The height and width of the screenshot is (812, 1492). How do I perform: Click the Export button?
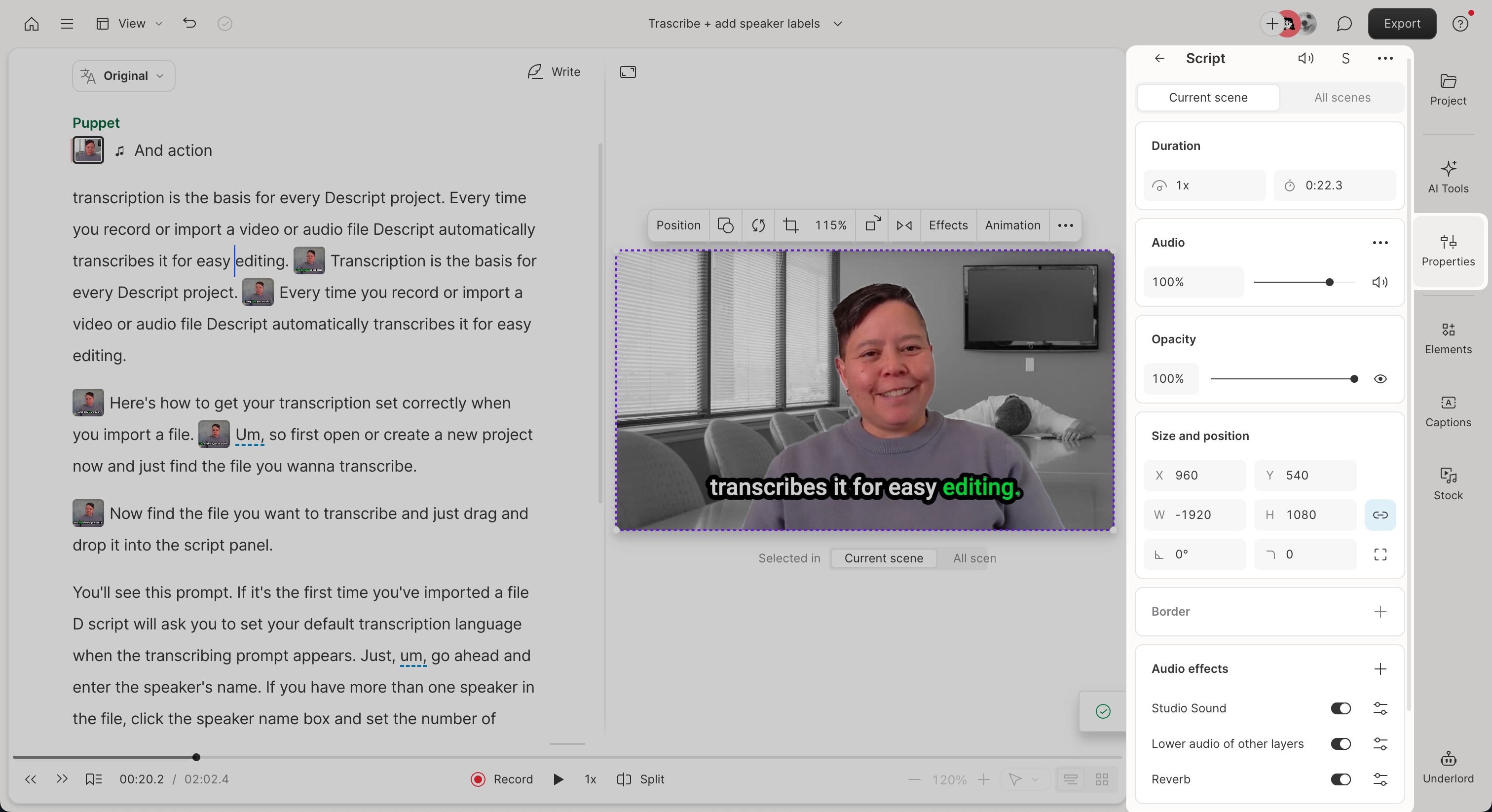pyautogui.click(x=1401, y=24)
